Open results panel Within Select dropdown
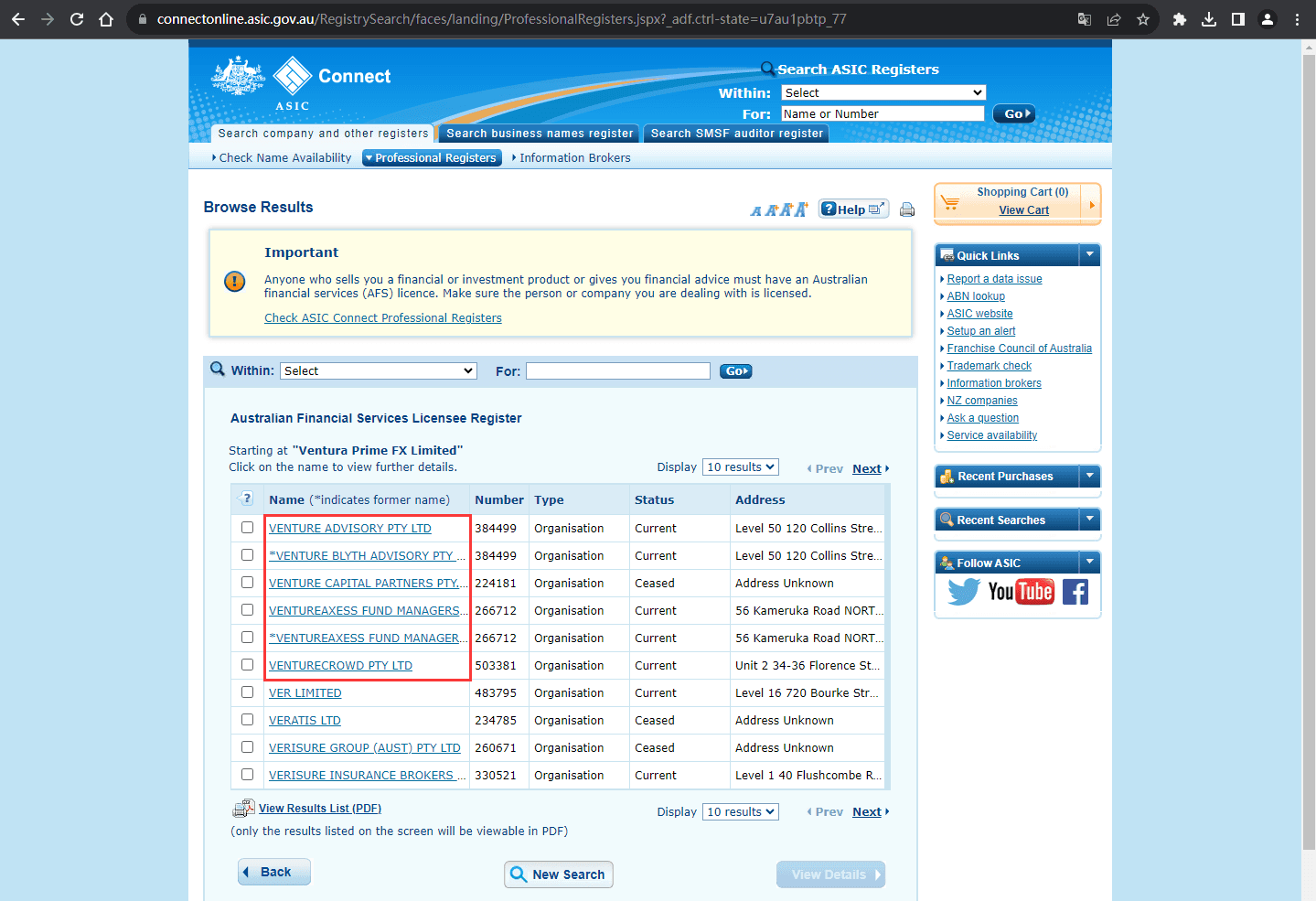Viewport: 1316px width, 901px height. tap(379, 370)
